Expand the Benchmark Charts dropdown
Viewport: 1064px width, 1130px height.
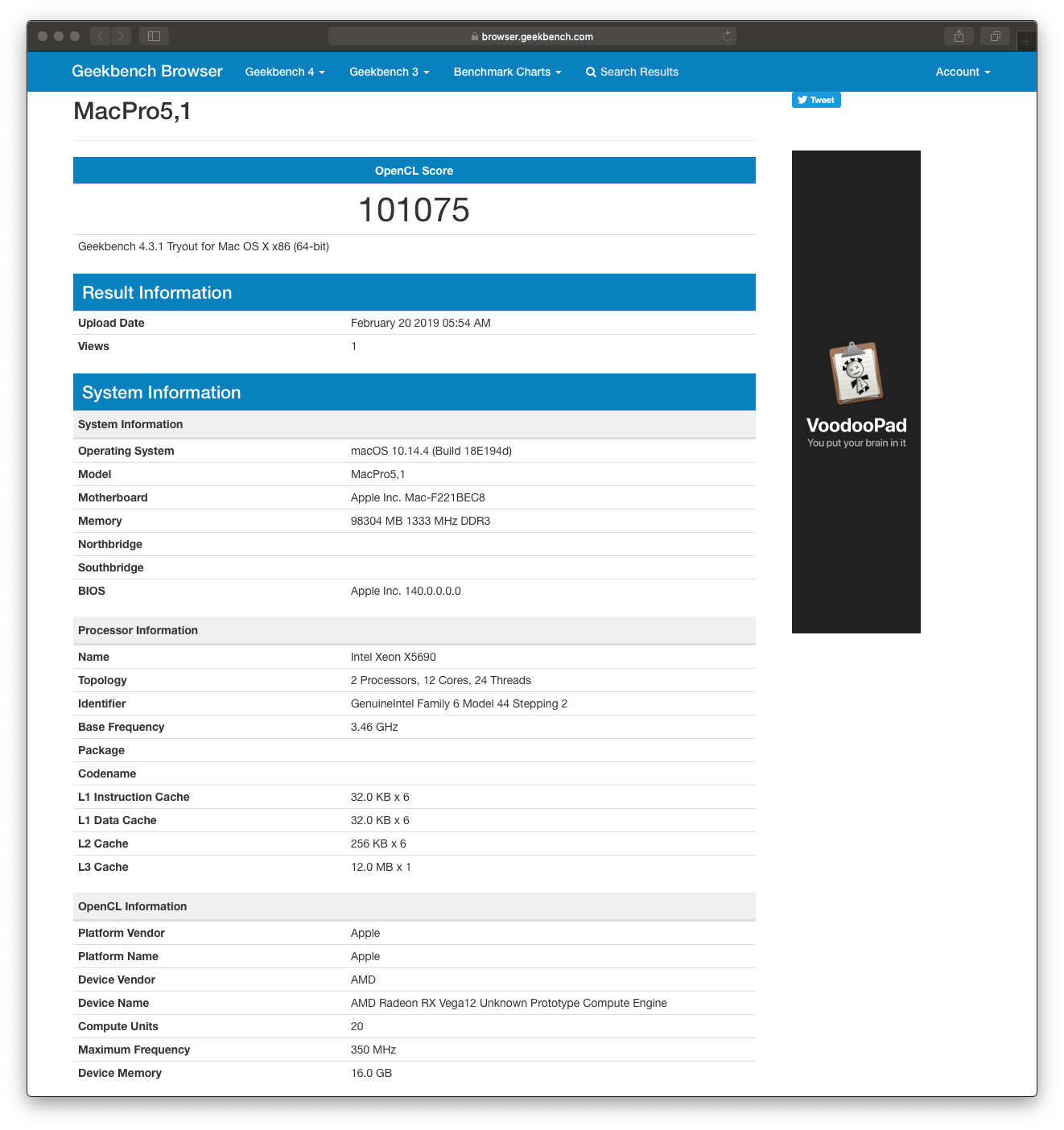point(507,72)
